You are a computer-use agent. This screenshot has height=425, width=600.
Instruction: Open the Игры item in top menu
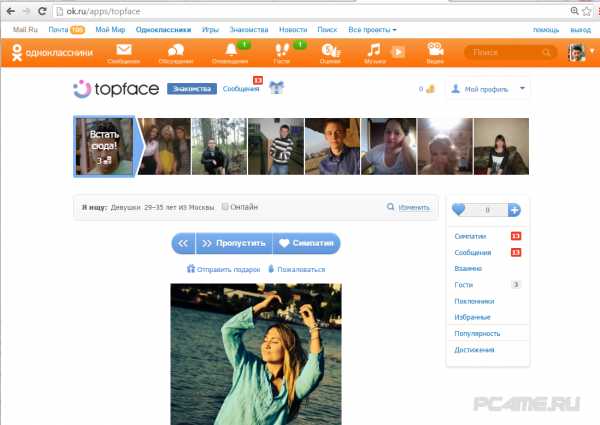click(211, 31)
